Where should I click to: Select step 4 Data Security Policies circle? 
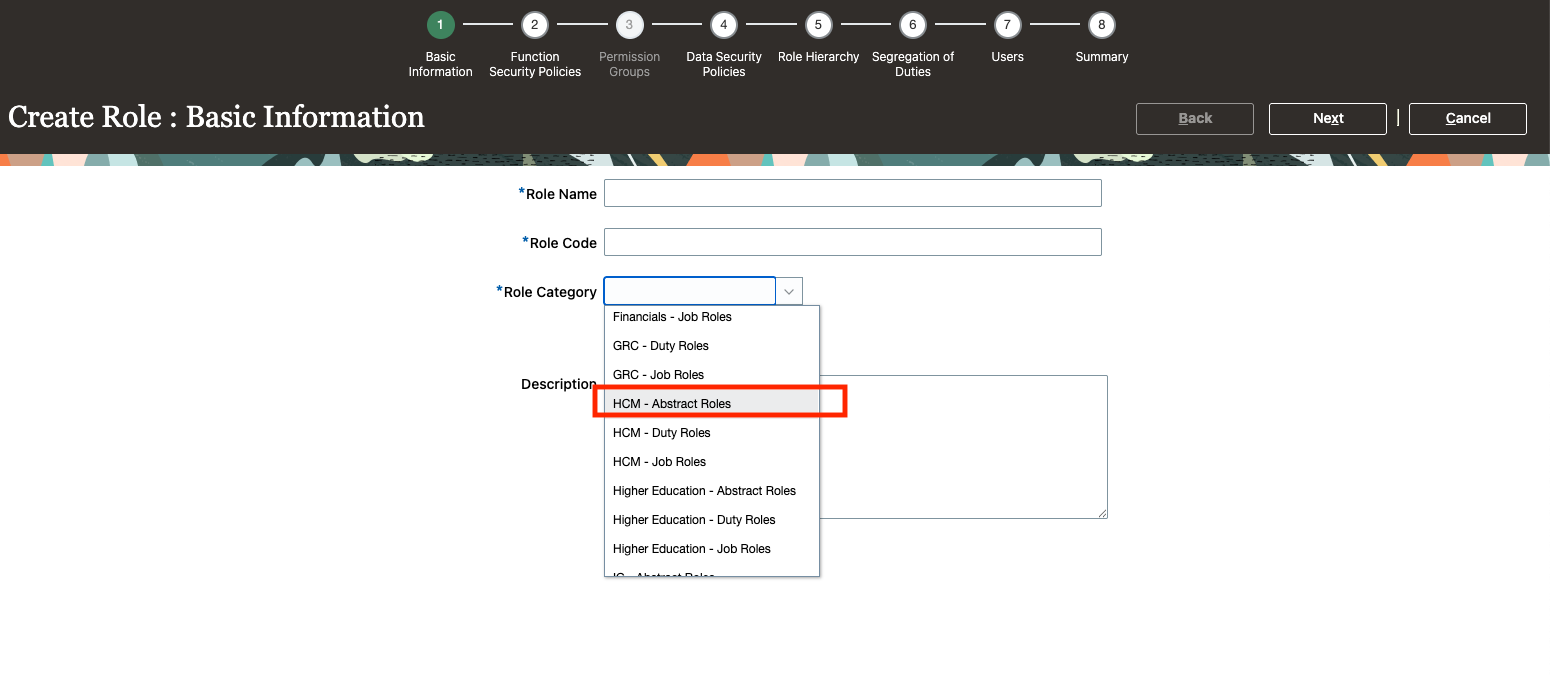click(723, 25)
